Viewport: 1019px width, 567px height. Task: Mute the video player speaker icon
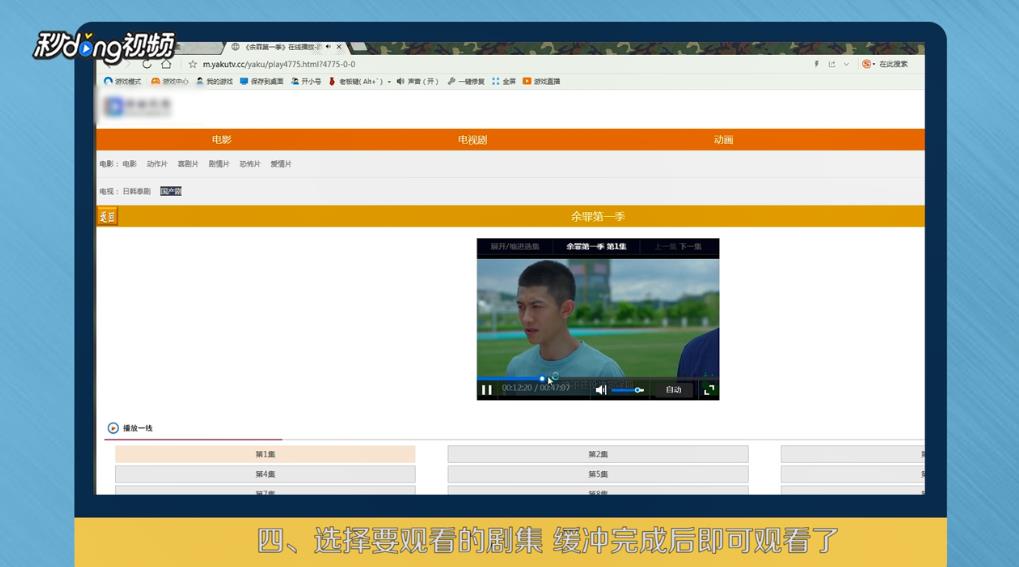(600, 389)
